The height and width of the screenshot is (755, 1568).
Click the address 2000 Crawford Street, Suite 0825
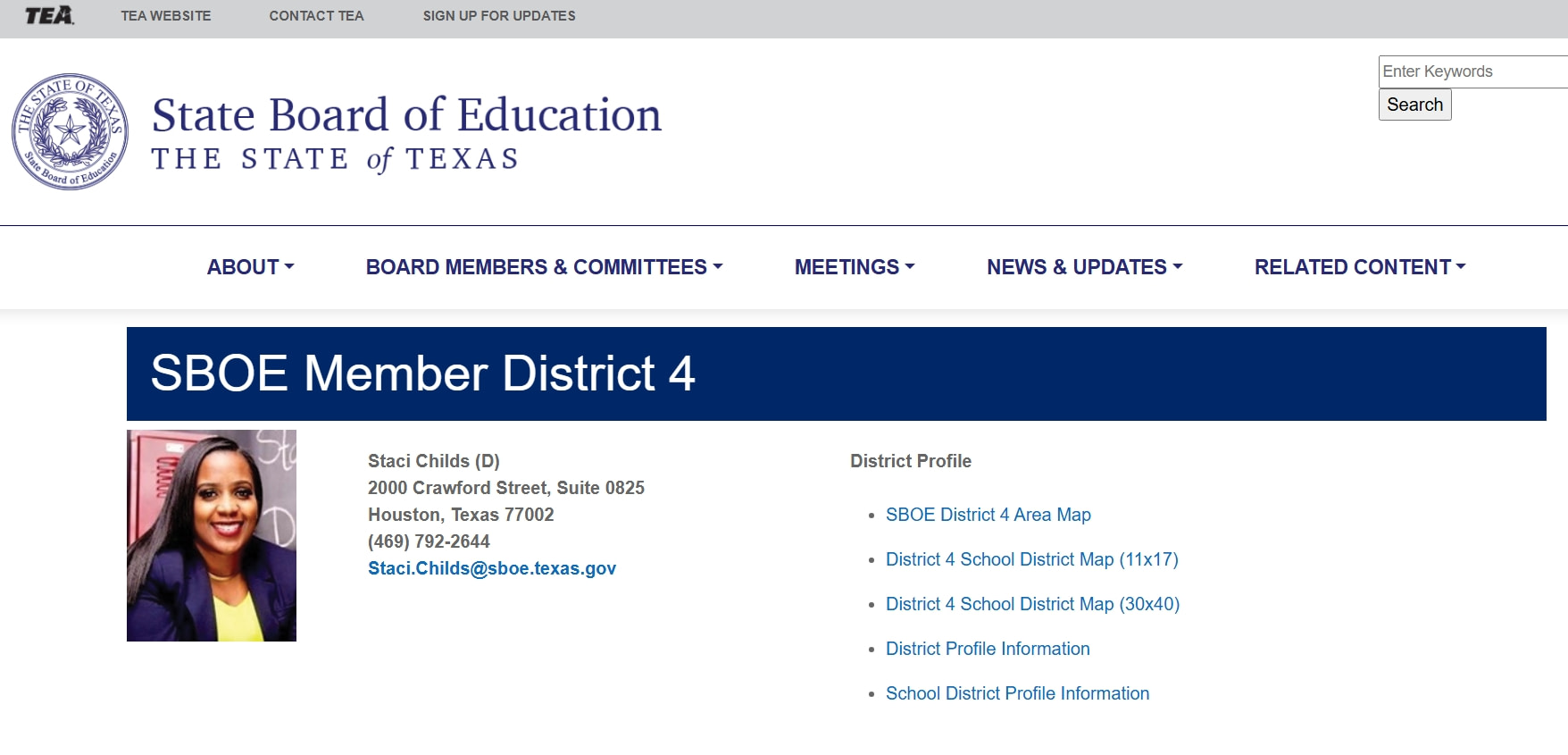(x=506, y=488)
